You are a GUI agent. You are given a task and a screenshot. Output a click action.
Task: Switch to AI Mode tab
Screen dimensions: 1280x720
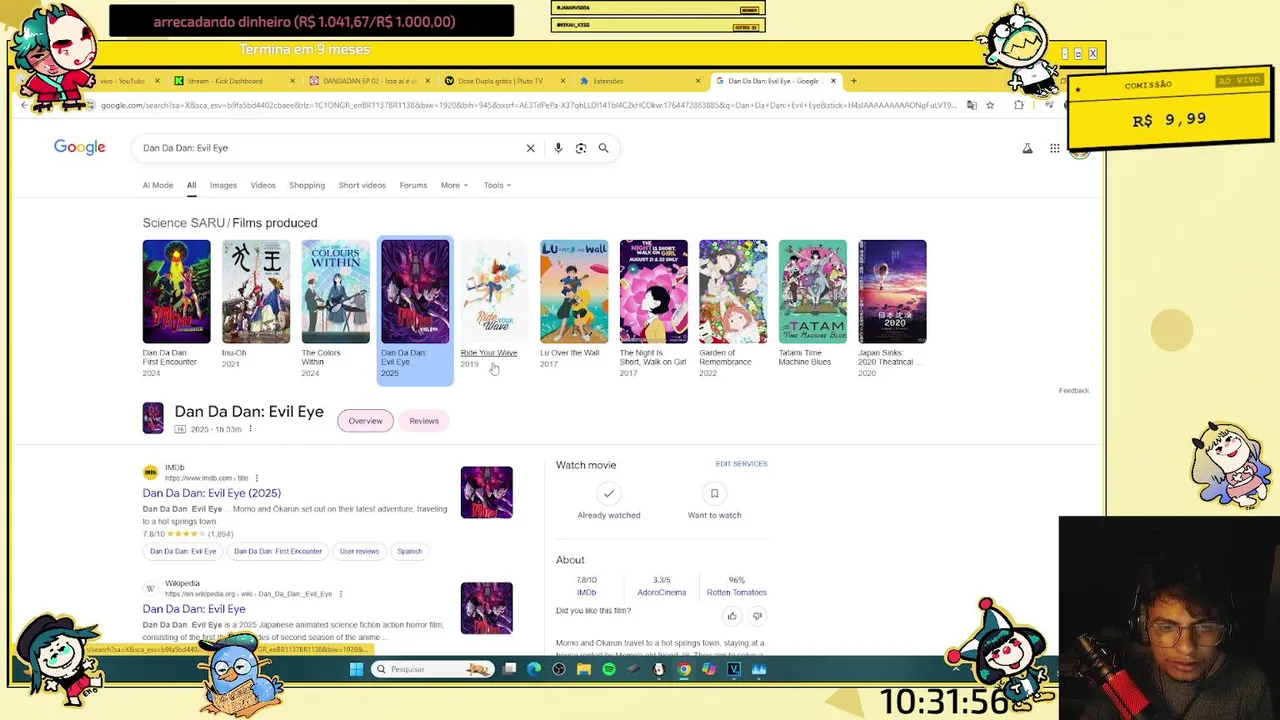click(158, 185)
